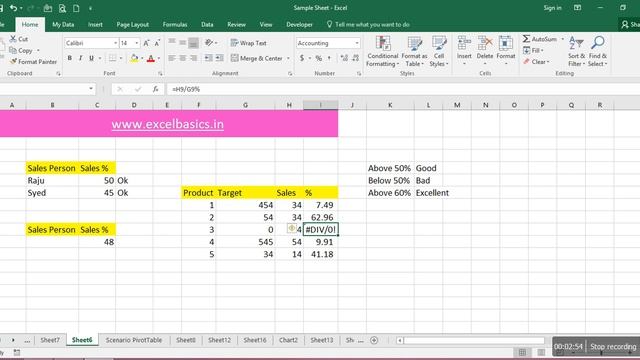Confirm formula entry with checkmark icon

tap(138, 89)
